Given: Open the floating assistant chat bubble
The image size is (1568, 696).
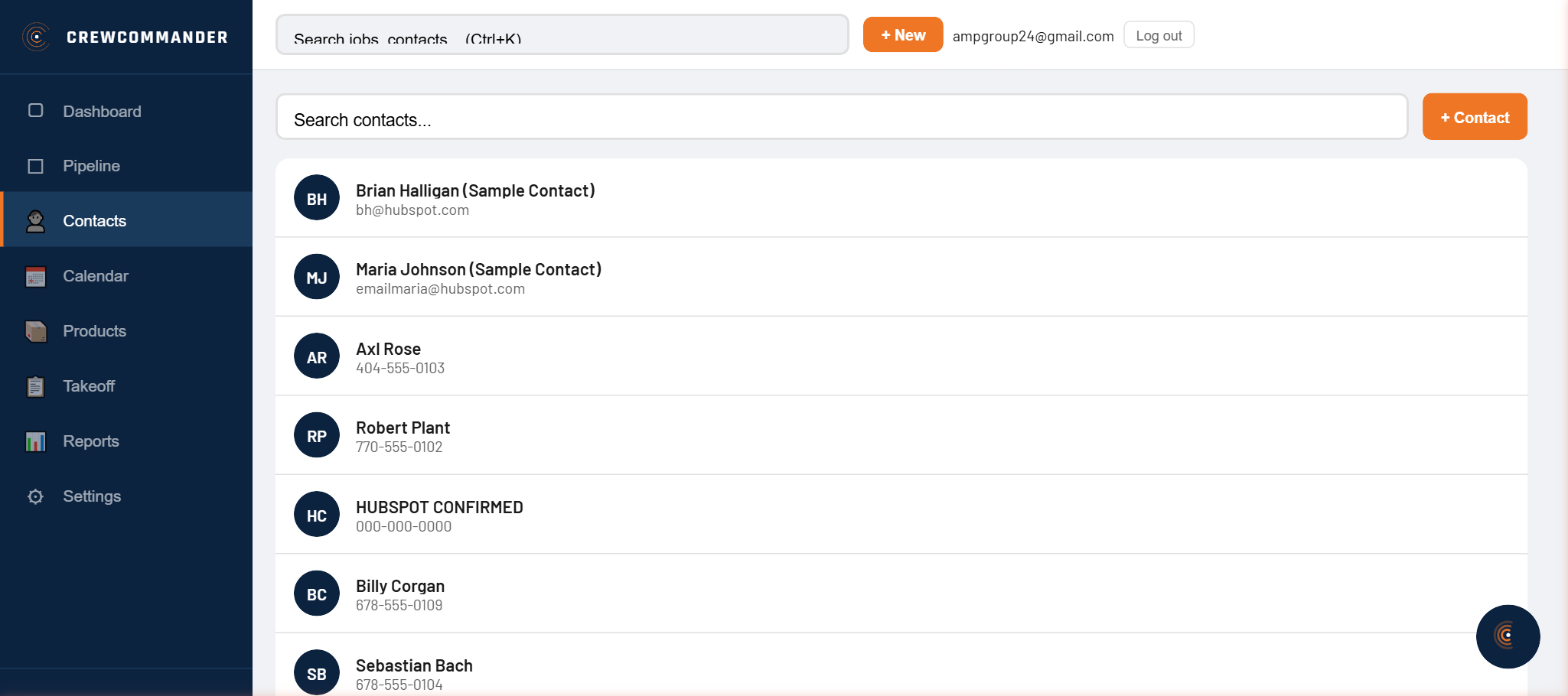Looking at the screenshot, I should click(1507, 636).
